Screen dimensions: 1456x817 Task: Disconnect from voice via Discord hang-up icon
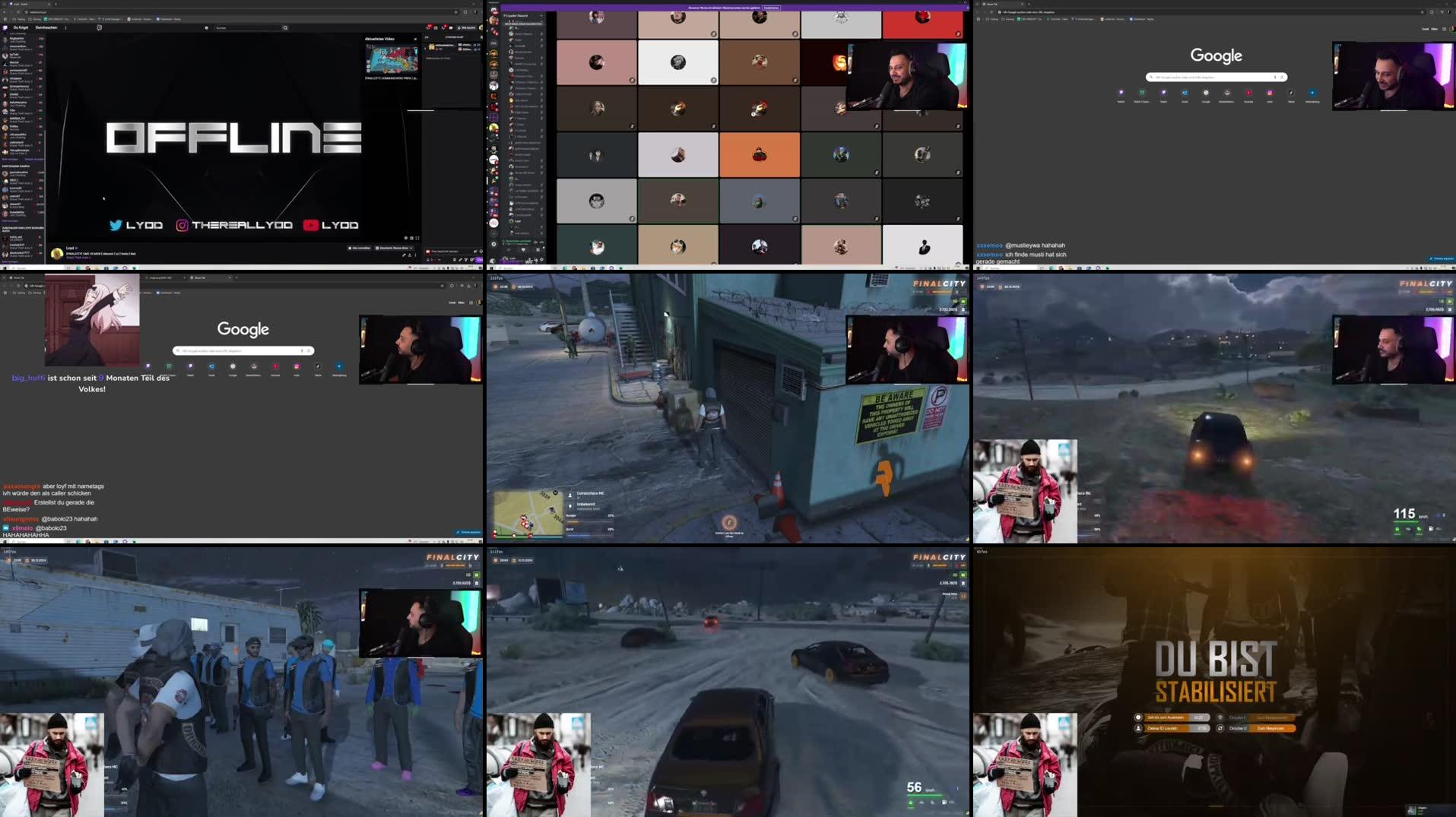[x=541, y=242]
